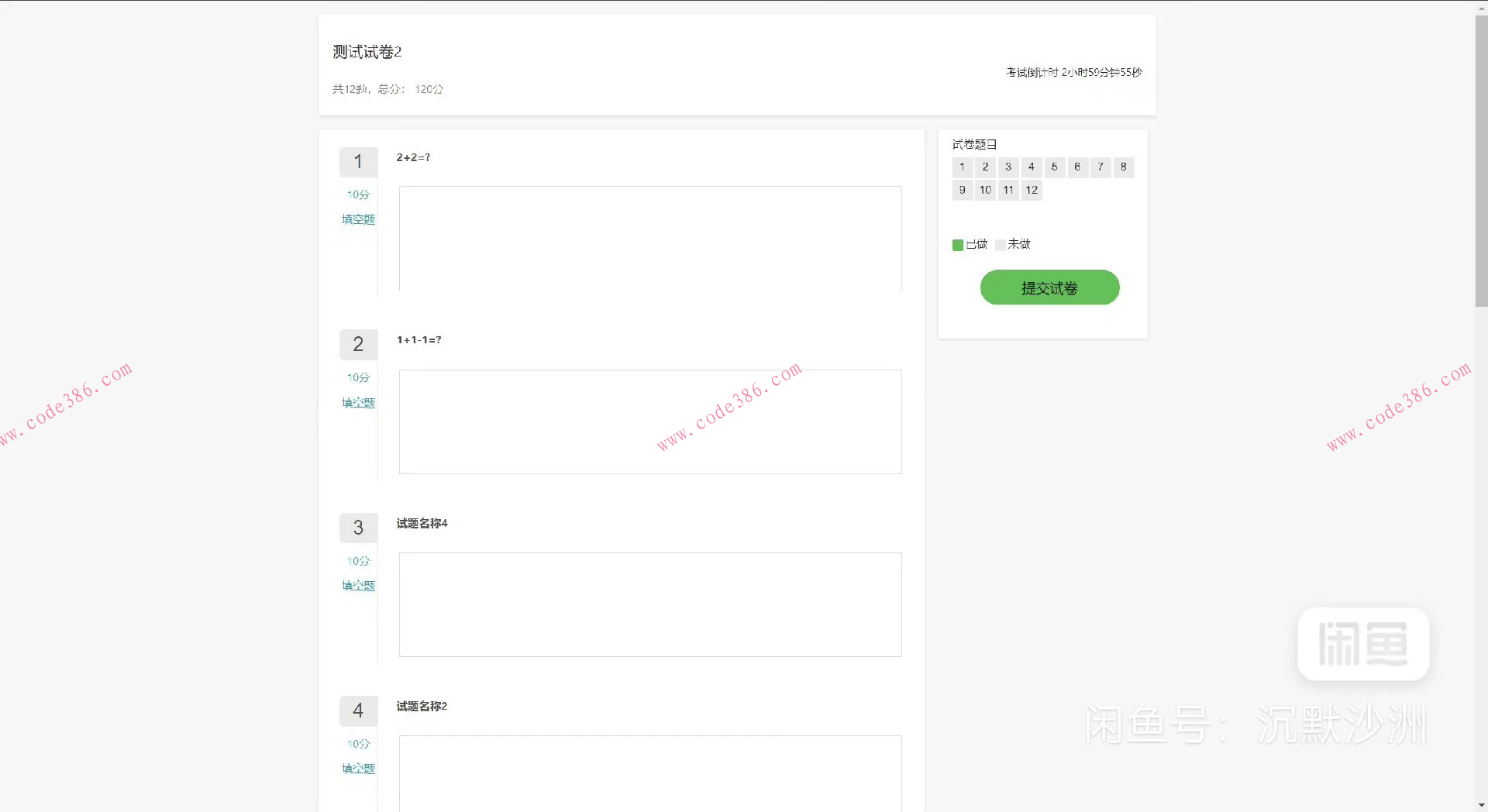Click the gray 未做 legend marker
Viewport: 1488px width, 812px height.
tap(1000, 244)
